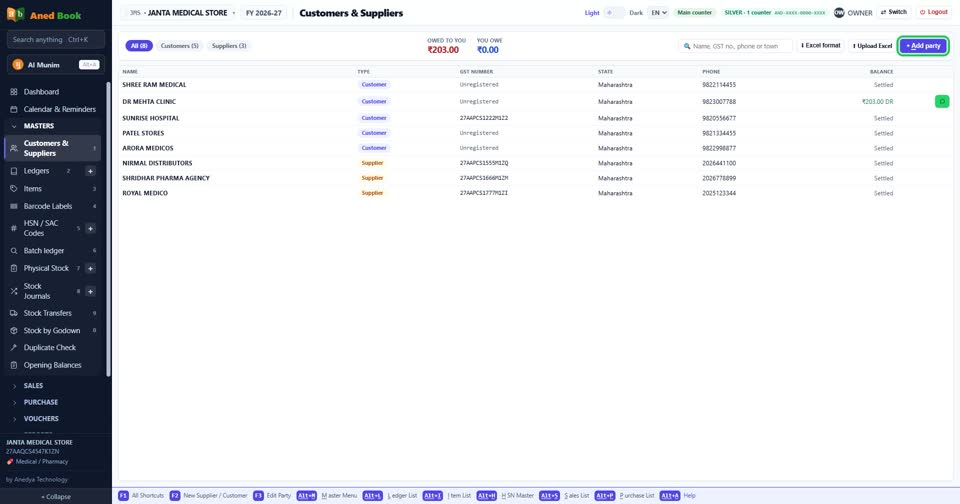Viewport: 960px width, 504px height.
Task: Open Calendar & Reminders in sidebar
Action: pyautogui.click(x=59, y=109)
